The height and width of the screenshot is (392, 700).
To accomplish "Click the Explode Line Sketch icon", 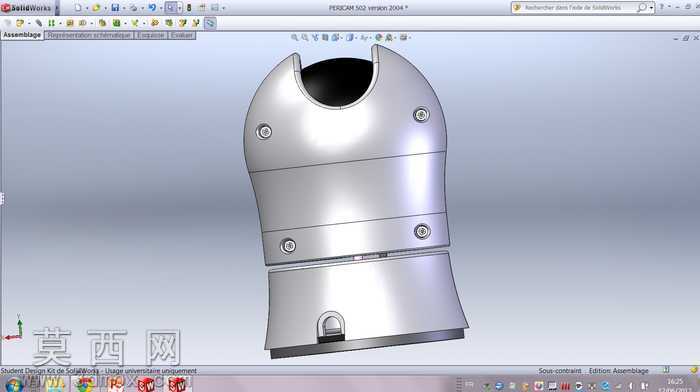I will (196, 23).
